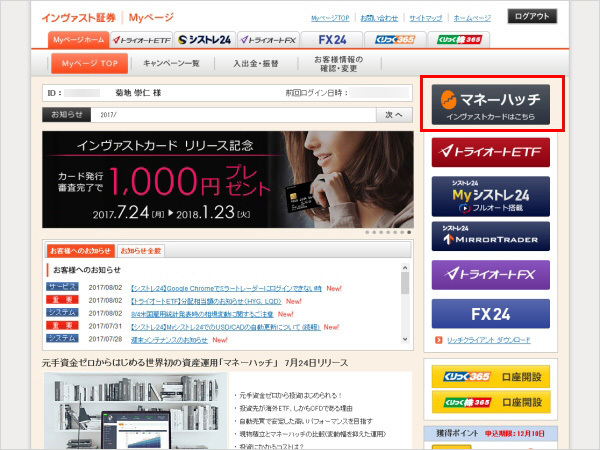Open お客様情報の確認・変更 menu
Image resolution: width=600 pixels, height=450 pixels.
pyautogui.click(x=339, y=64)
